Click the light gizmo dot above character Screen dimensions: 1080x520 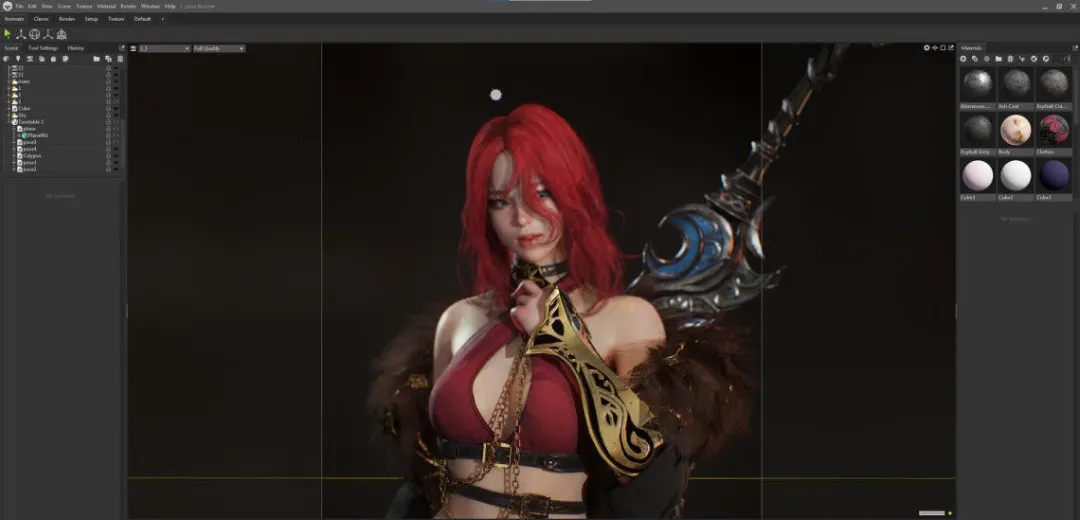coord(496,95)
